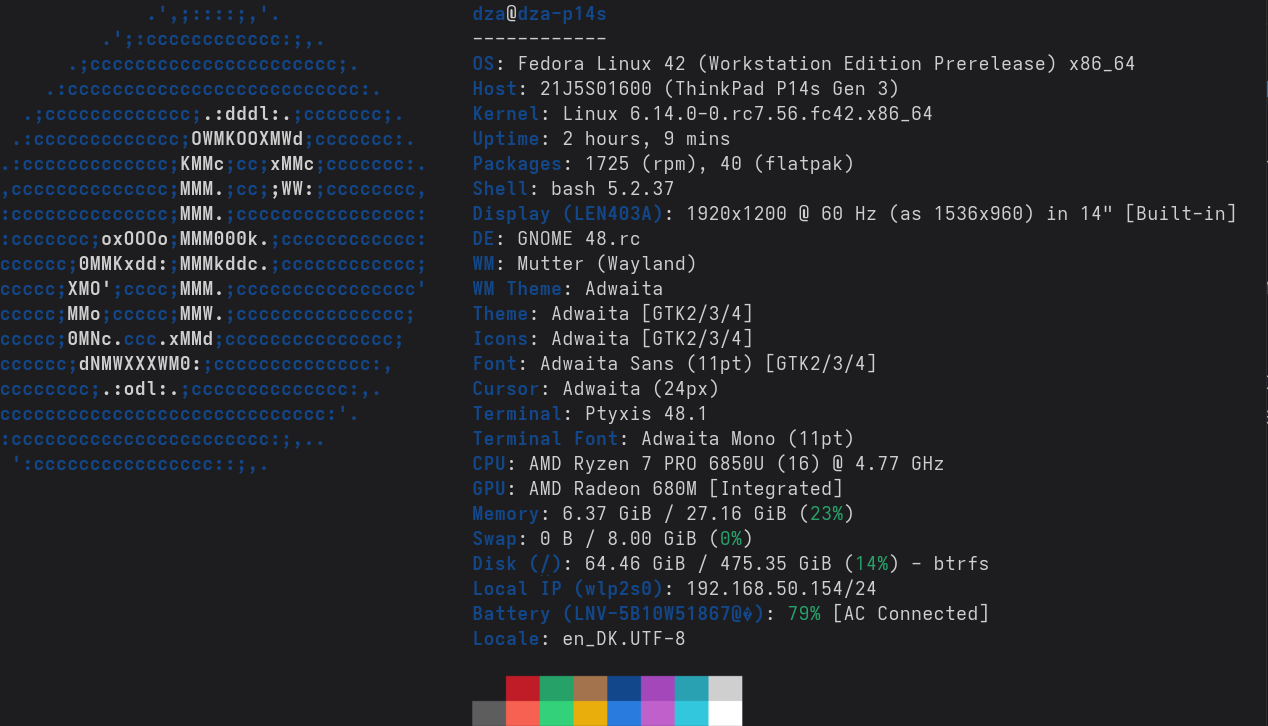
Task: Click the light purple swatch in the bottom palette row
Action: 658,713
